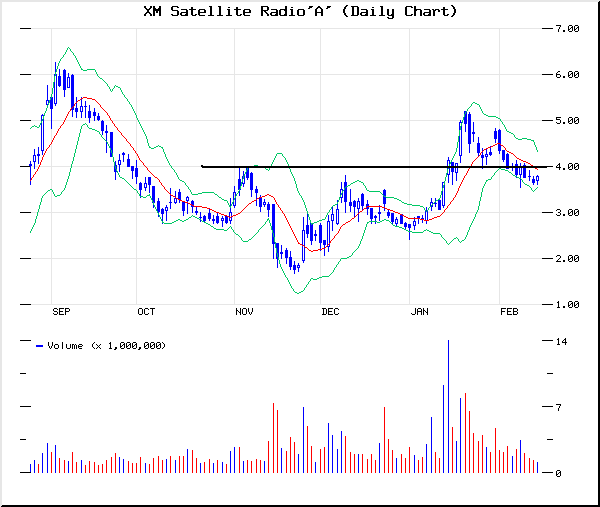Click the chart title 'XM Satellite Radio'A' (Daily Chart)'
Viewport: 600px width, 507px height.
(300, 11)
